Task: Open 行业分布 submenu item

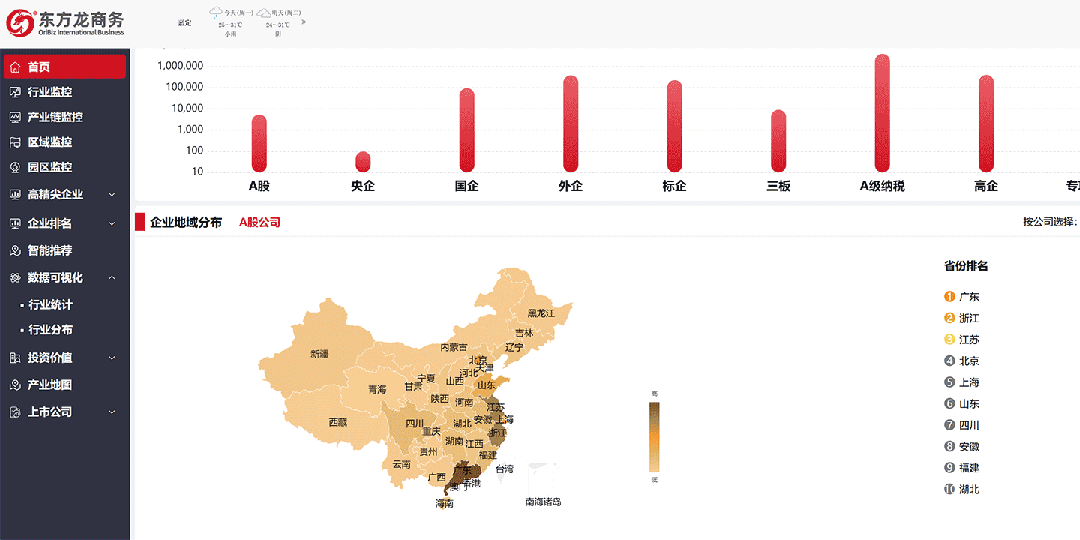Action: [50, 330]
